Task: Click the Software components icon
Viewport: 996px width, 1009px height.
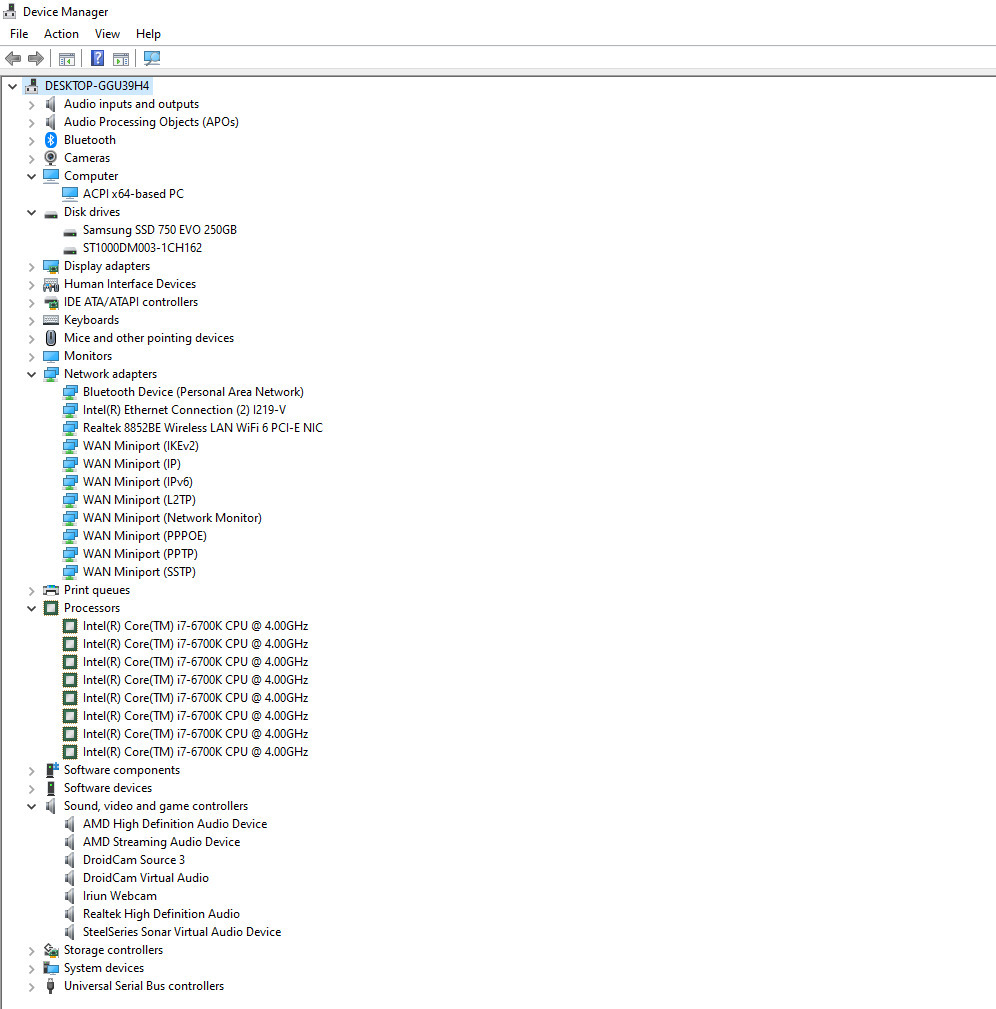Action: point(51,770)
